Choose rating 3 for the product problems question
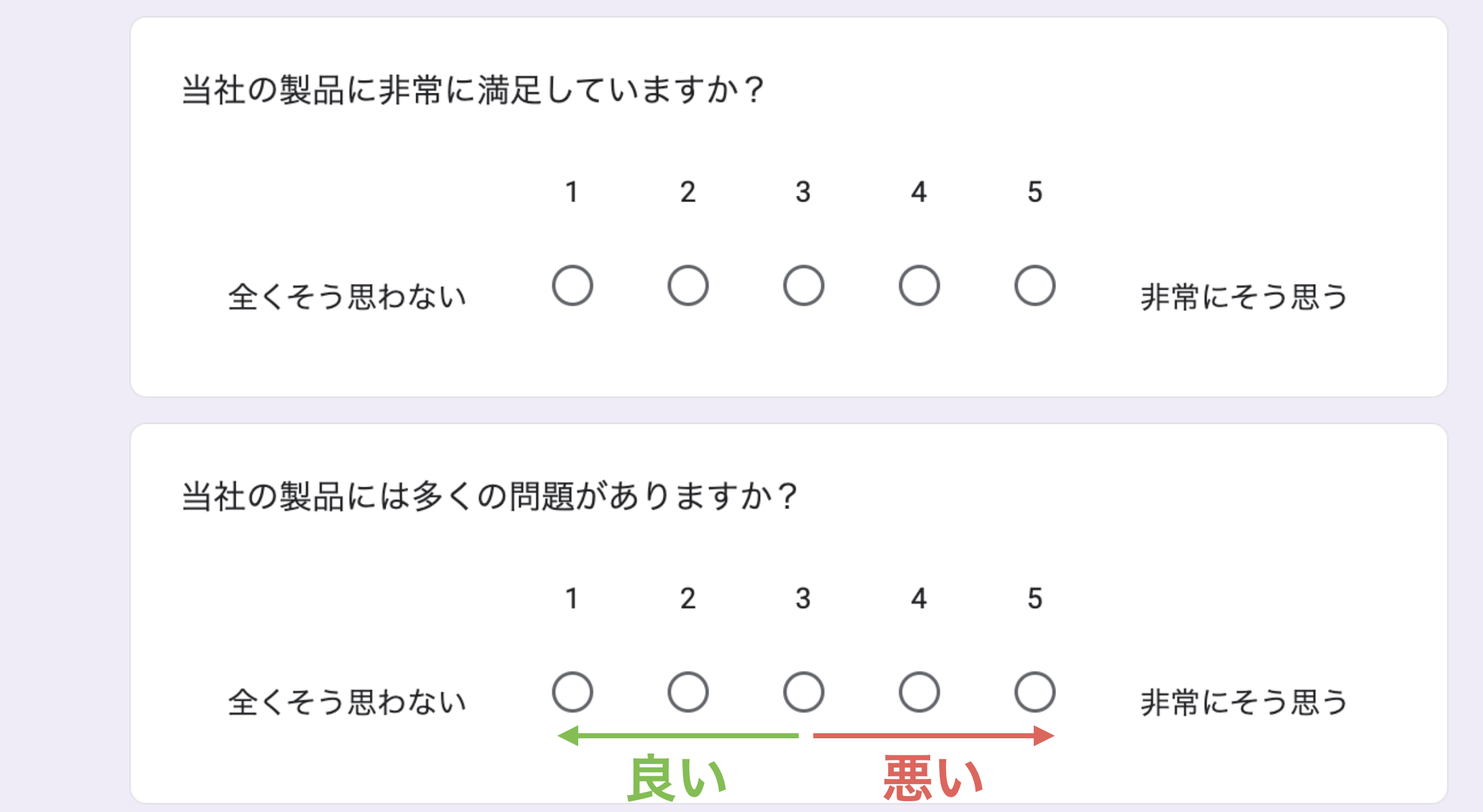 coord(804,692)
